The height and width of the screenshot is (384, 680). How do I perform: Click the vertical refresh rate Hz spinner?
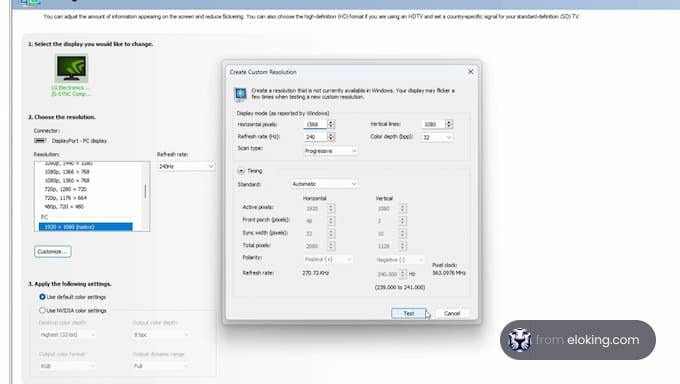point(402,274)
